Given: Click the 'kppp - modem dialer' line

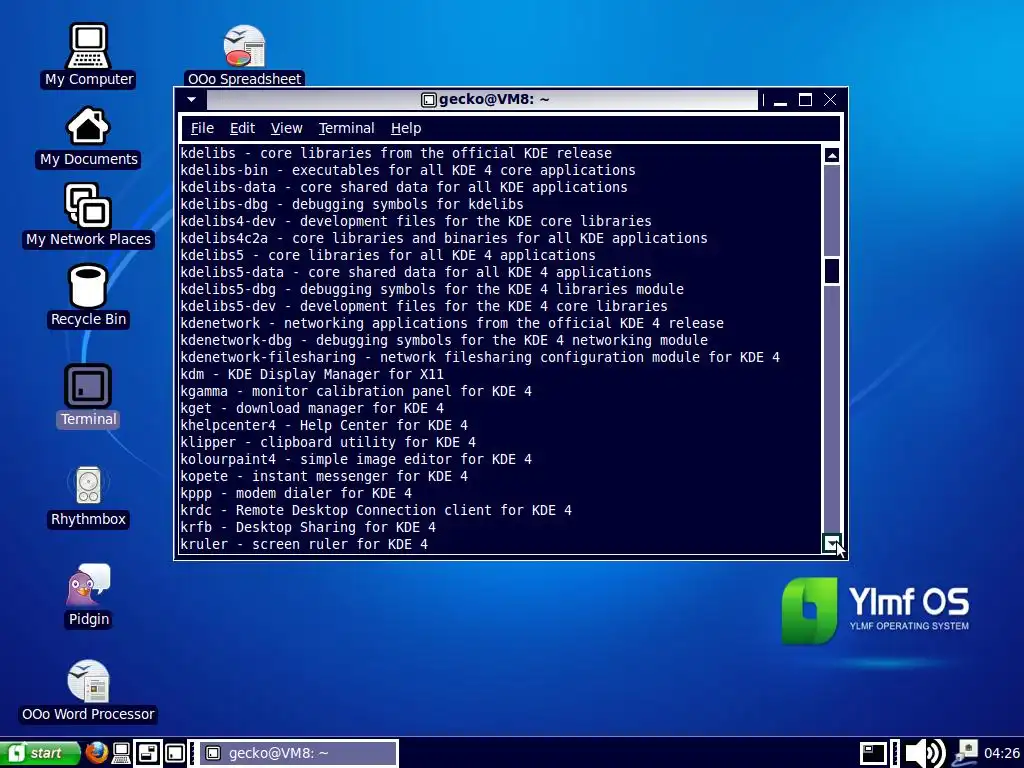Looking at the screenshot, I should click(x=296, y=493).
